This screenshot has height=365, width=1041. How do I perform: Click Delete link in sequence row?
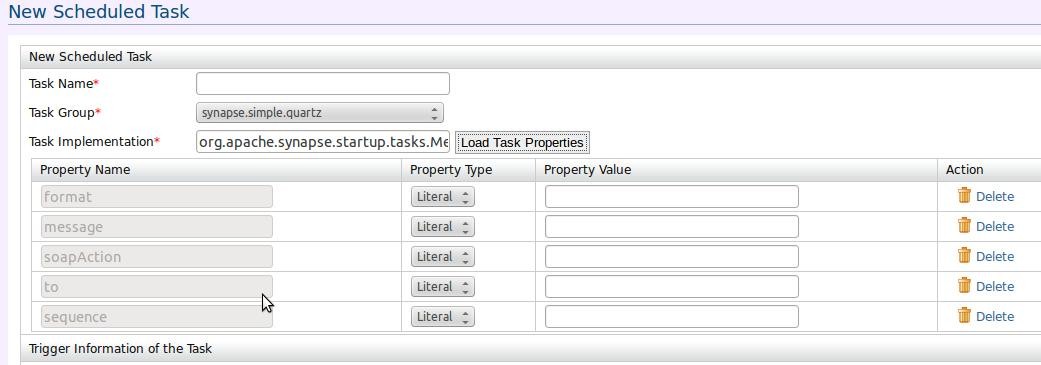coord(995,317)
